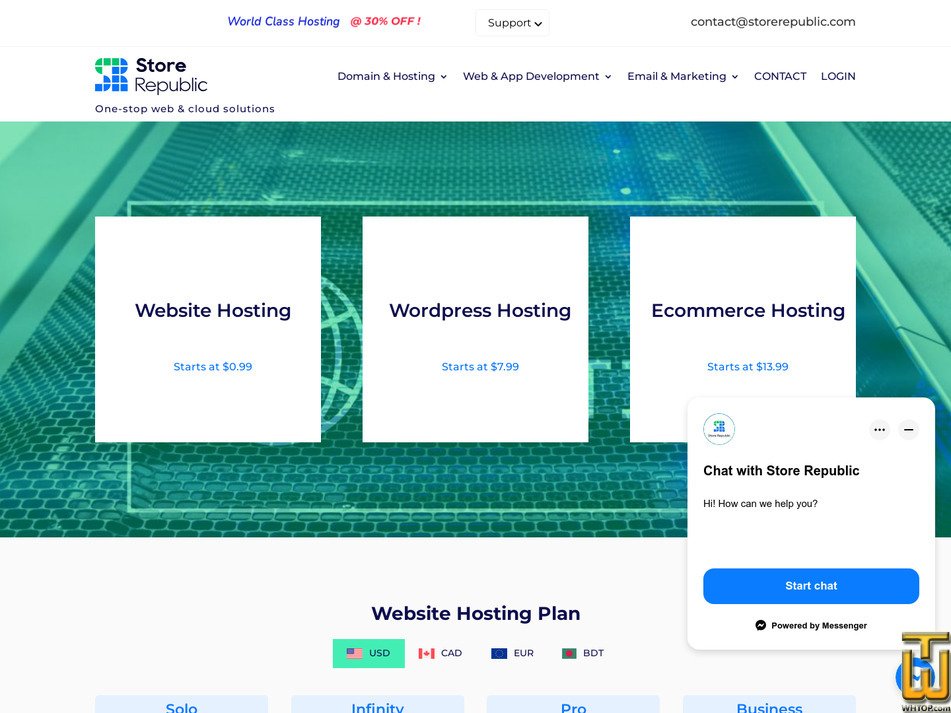Screen dimensions: 951x713
Task: Open the Support dropdown
Action: tap(512, 23)
